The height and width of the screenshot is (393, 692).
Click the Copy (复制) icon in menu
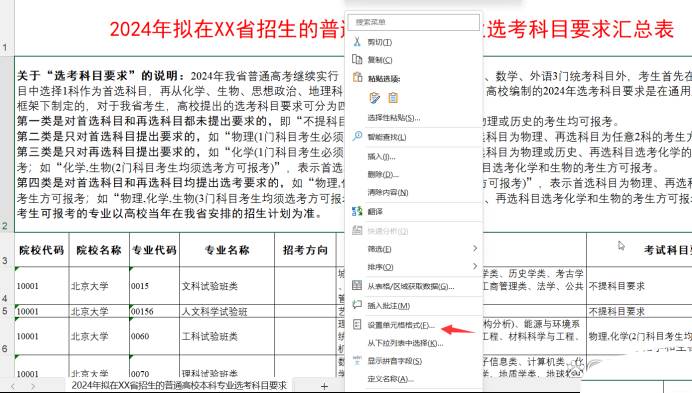coord(357,59)
